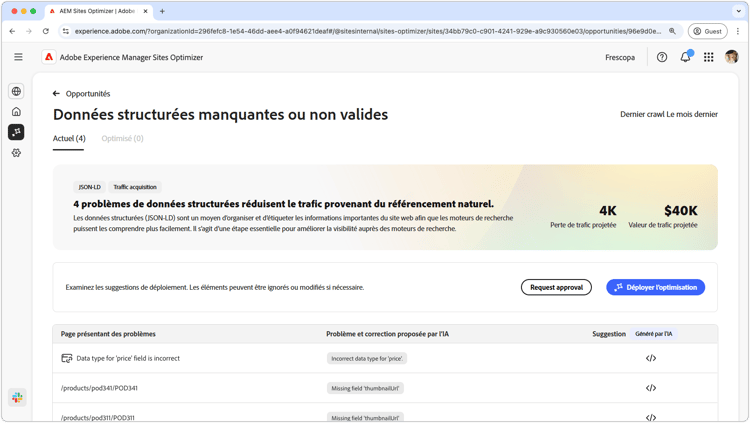Click 'Page présentant des problèmes' column header
This screenshot has height=423, width=750.
[x=108, y=334]
